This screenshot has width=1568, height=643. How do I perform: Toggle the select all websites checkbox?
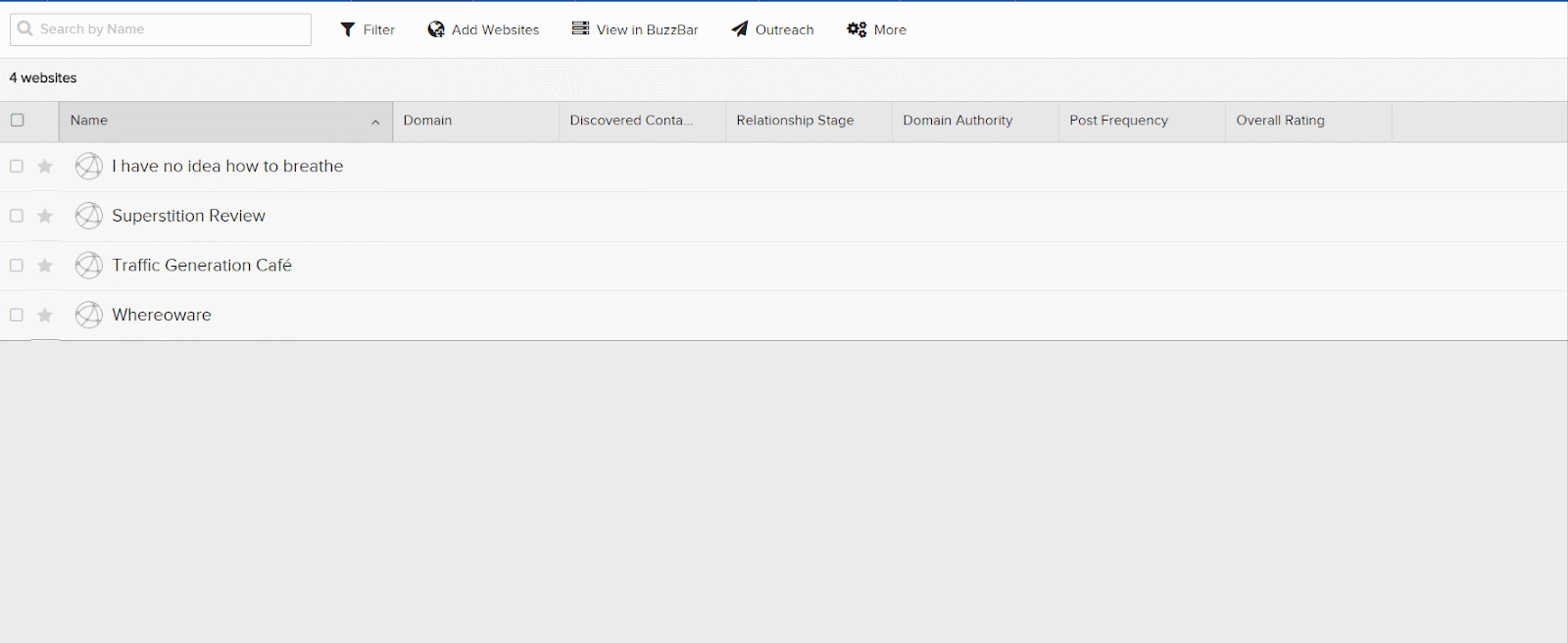[x=17, y=121]
